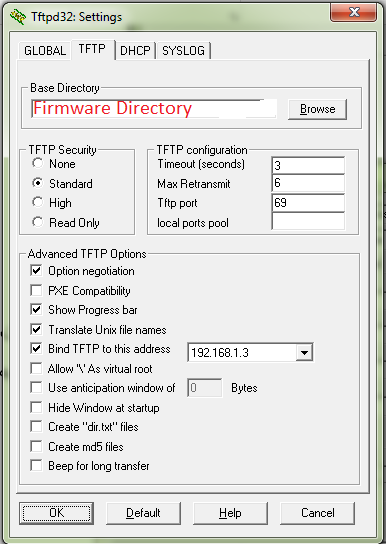
Task: Click the local ports pool field
Action: (x=308, y=222)
